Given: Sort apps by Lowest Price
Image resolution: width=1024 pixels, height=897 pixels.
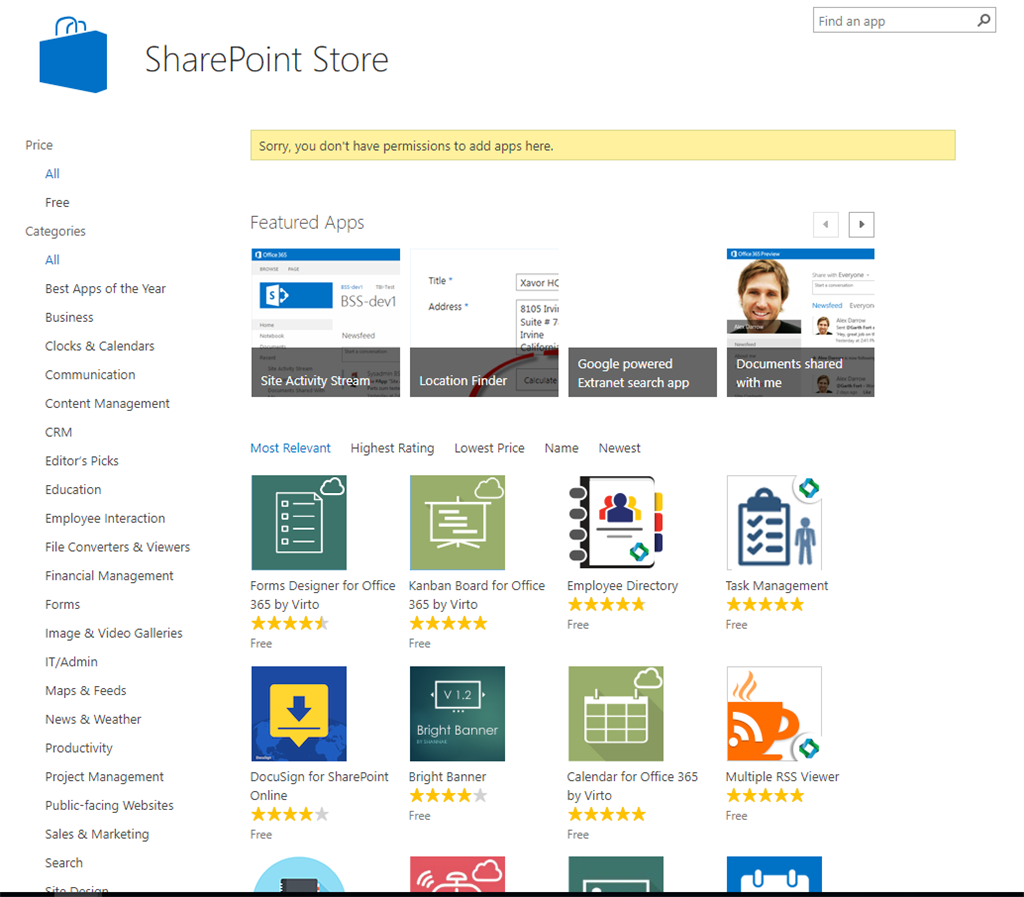Looking at the screenshot, I should click(490, 448).
